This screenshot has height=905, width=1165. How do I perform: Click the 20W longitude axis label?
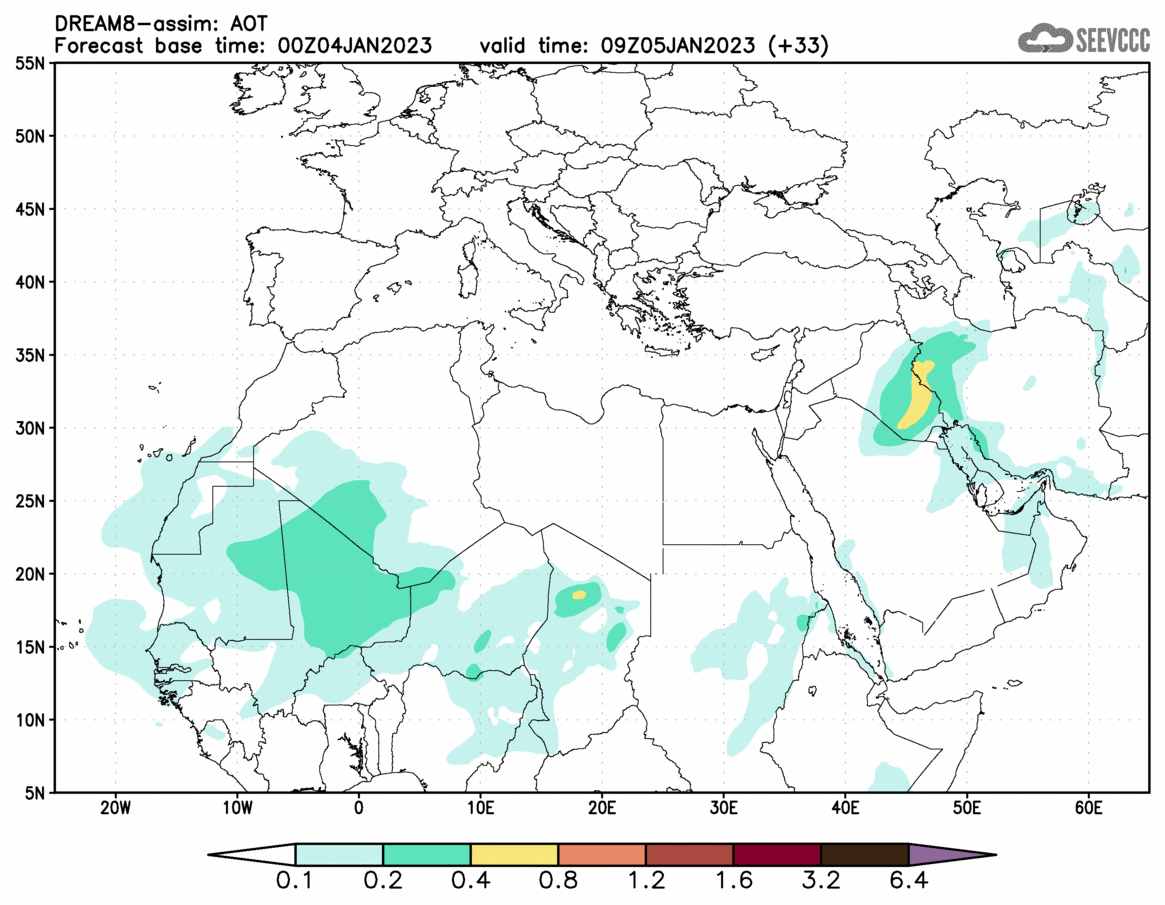pos(116,808)
